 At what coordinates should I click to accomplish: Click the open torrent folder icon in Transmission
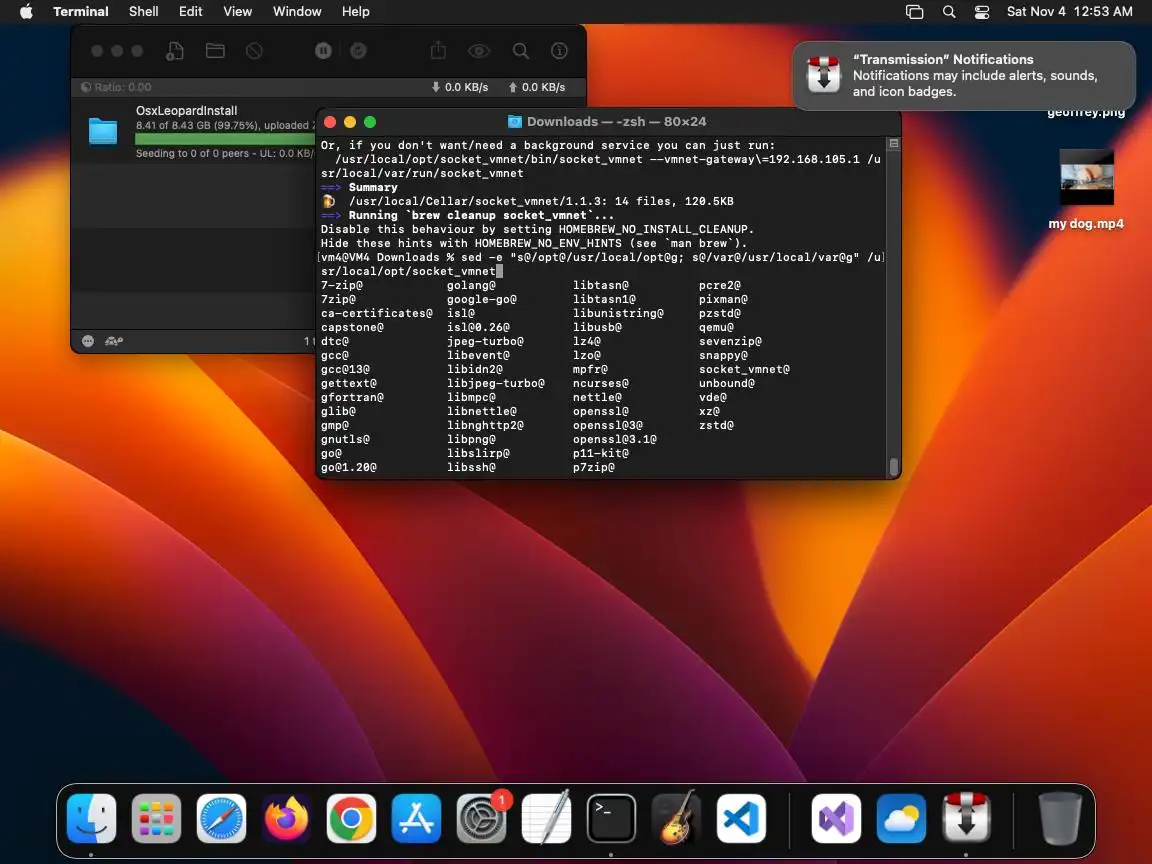point(215,51)
